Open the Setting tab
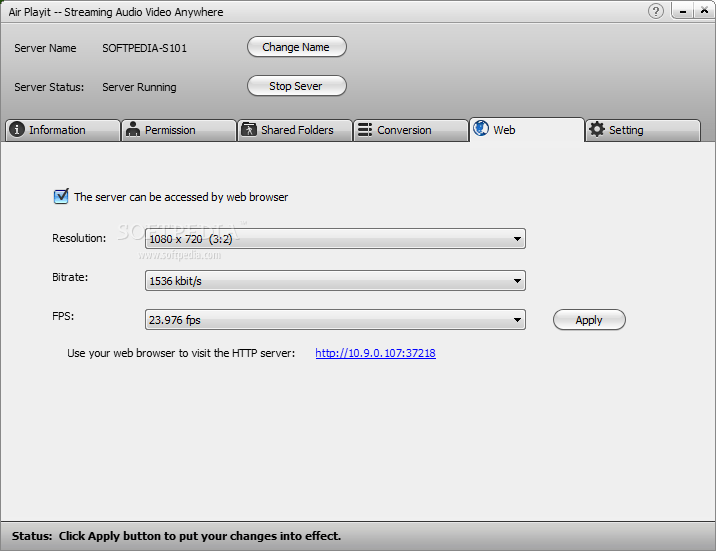Image resolution: width=716 pixels, height=551 pixels. pos(643,130)
